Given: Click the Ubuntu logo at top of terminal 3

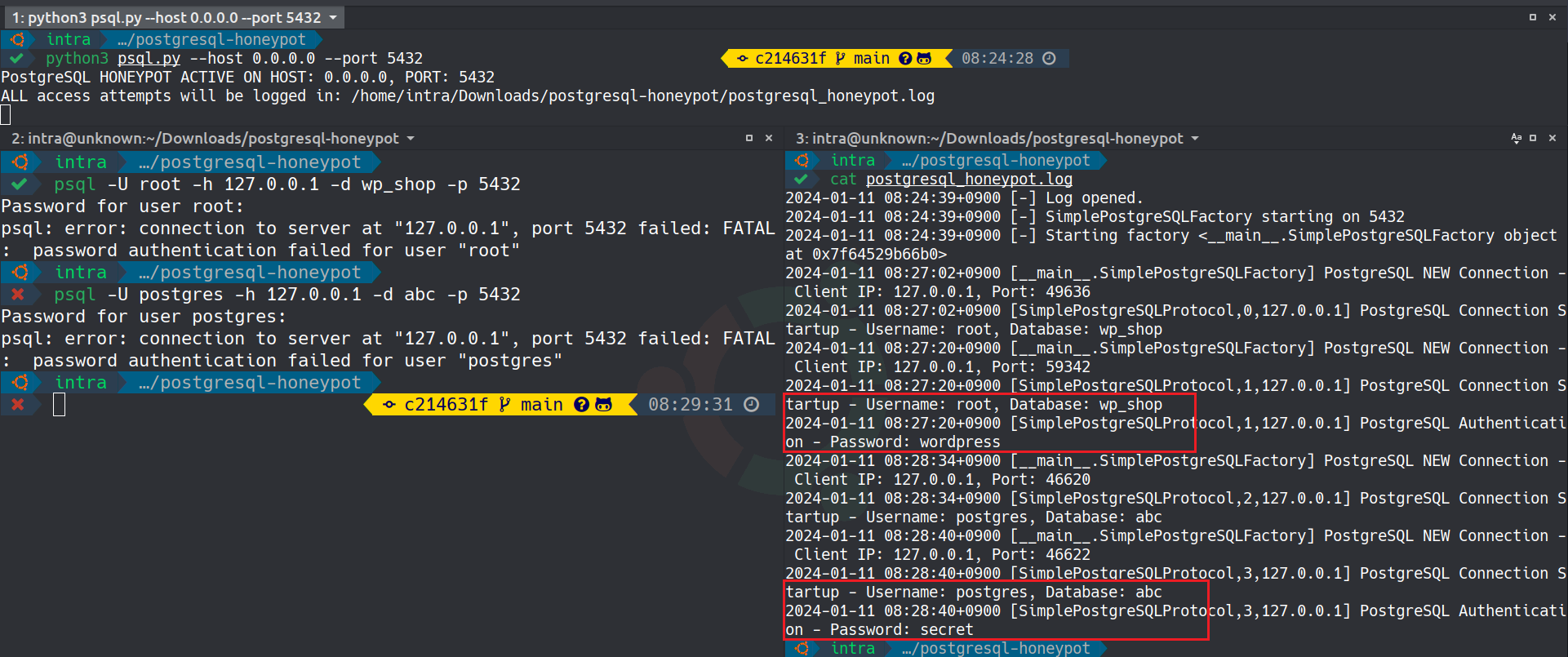Looking at the screenshot, I should click(x=802, y=161).
